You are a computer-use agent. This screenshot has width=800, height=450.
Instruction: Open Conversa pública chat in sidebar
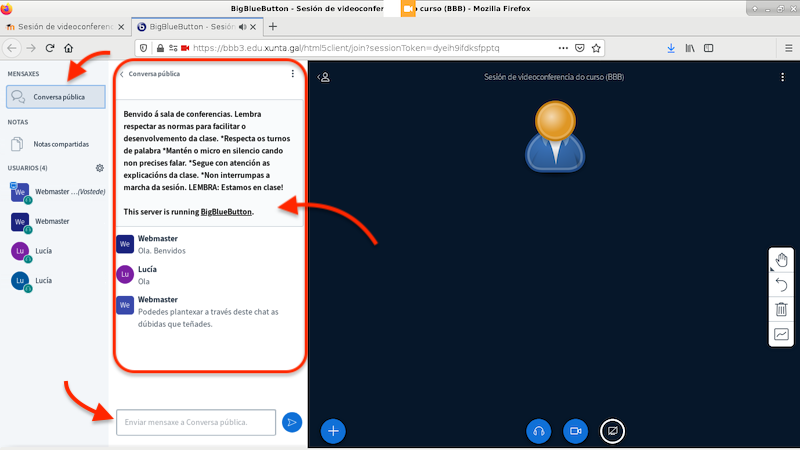click(x=56, y=97)
